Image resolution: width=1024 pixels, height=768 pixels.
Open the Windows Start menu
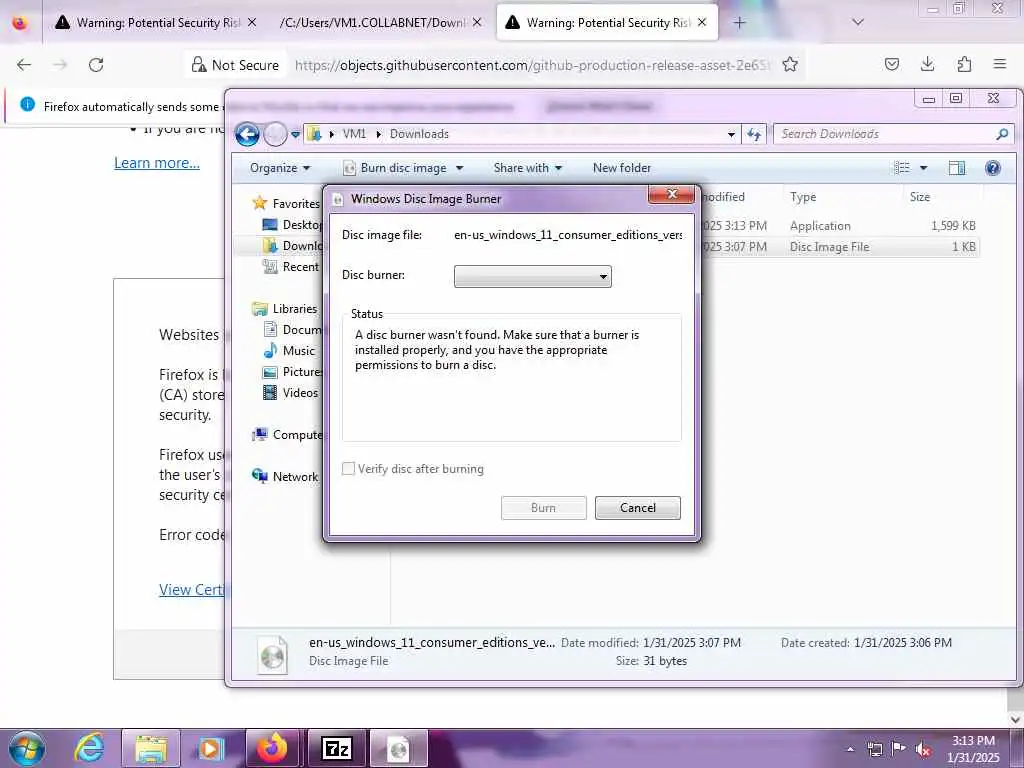[x=26, y=748]
